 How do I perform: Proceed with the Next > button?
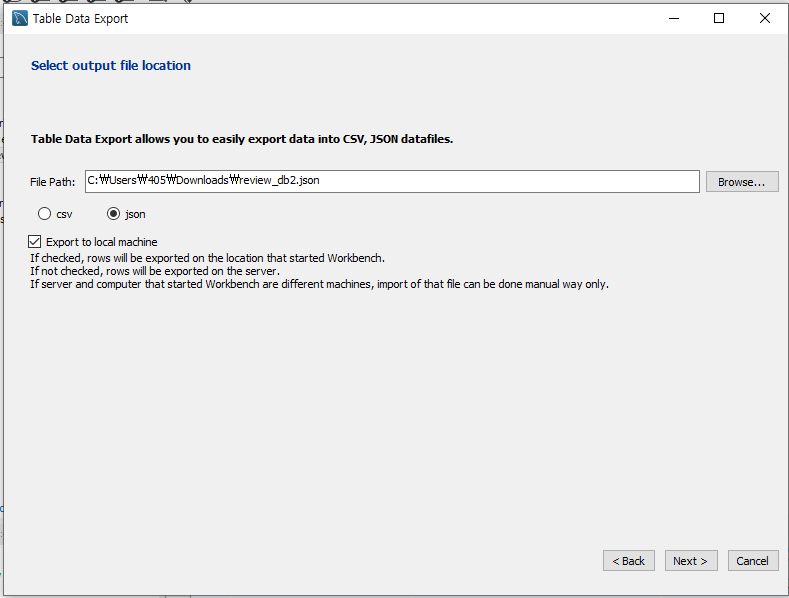pyautogui.click(x=691, y=561)
